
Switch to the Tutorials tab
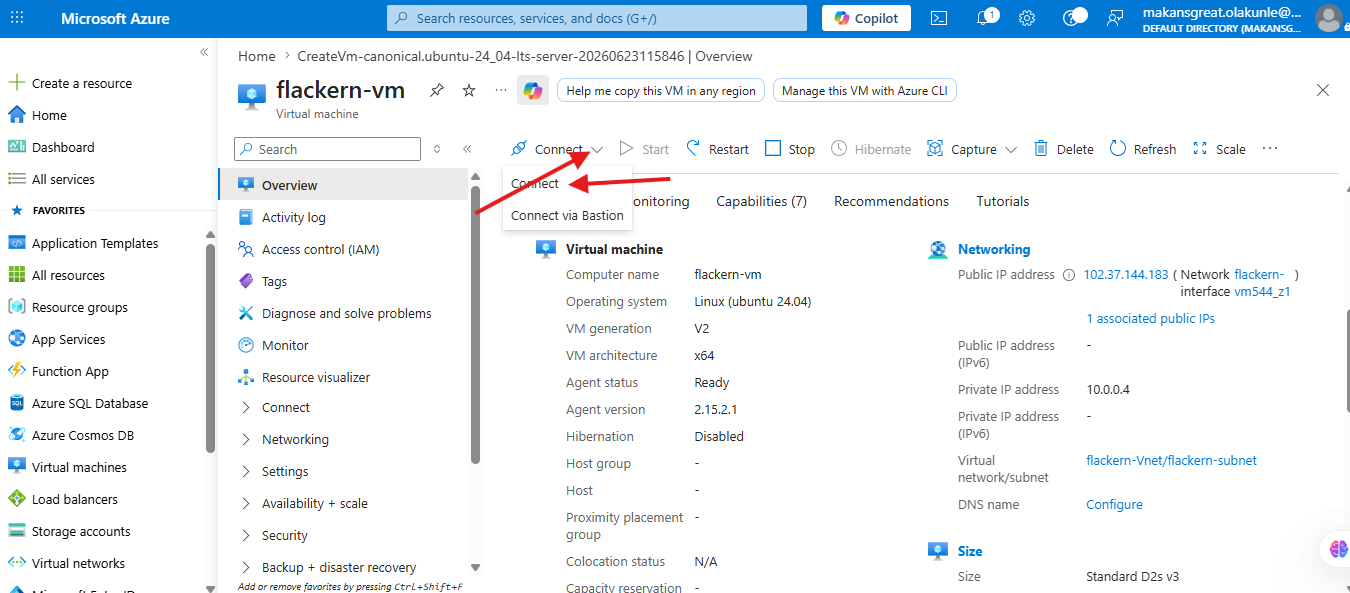point(1002,201)
